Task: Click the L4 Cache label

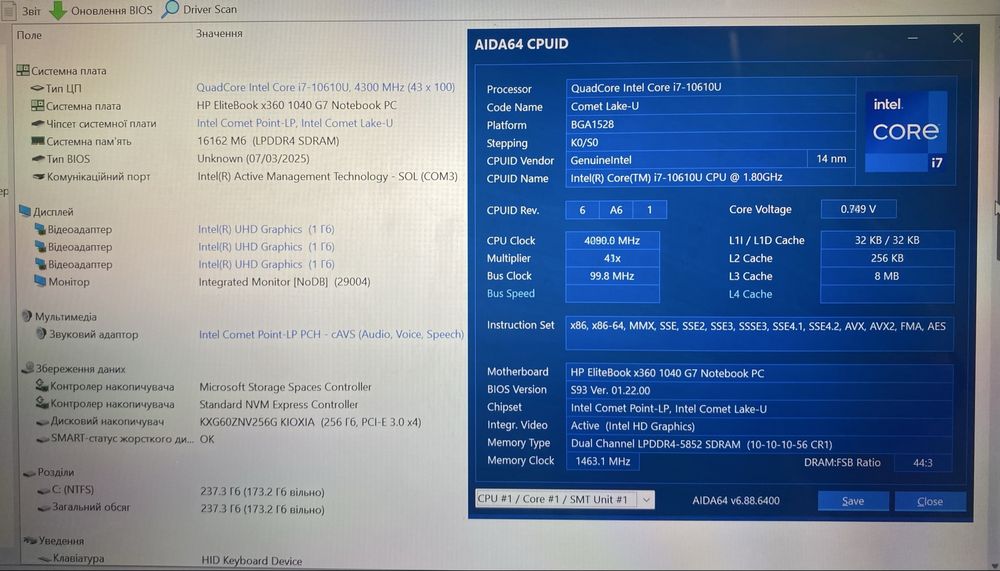Action: (x=750, y=294)
